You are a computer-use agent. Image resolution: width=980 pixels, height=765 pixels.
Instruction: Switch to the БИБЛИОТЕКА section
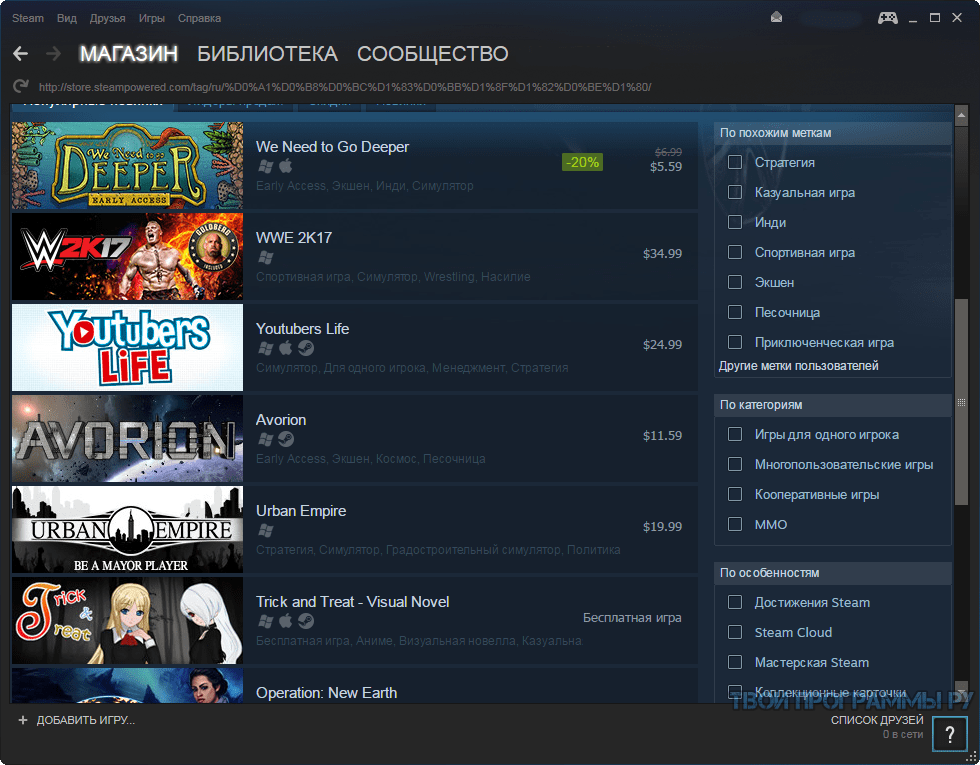[268, 54]
